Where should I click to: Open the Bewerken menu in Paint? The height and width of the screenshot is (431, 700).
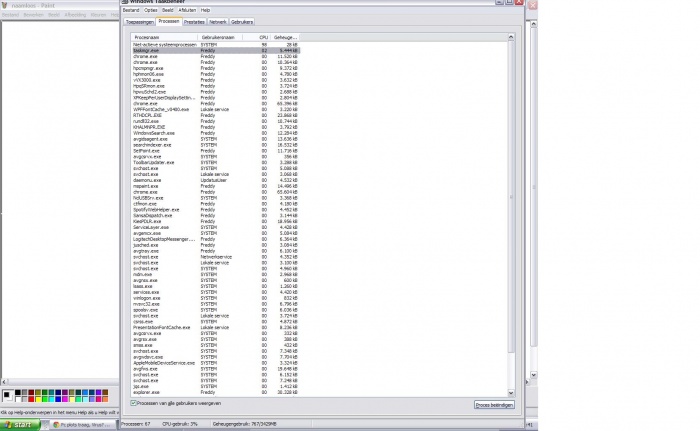click(33, 15)
